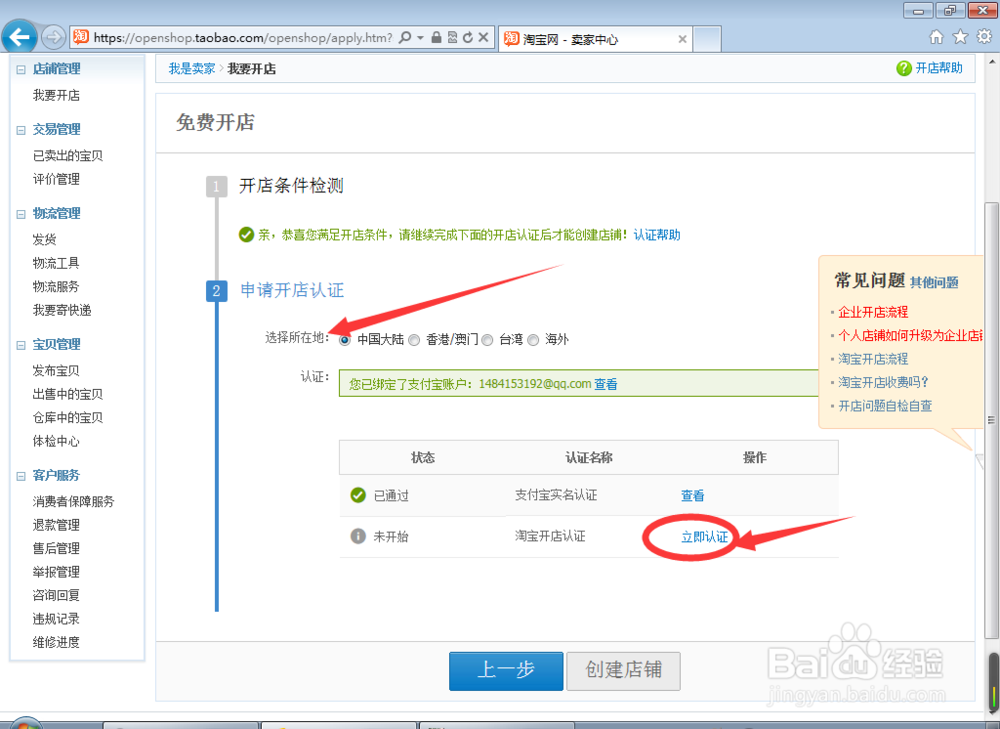Open 售后管理 in sidebar

pos(56,549)
